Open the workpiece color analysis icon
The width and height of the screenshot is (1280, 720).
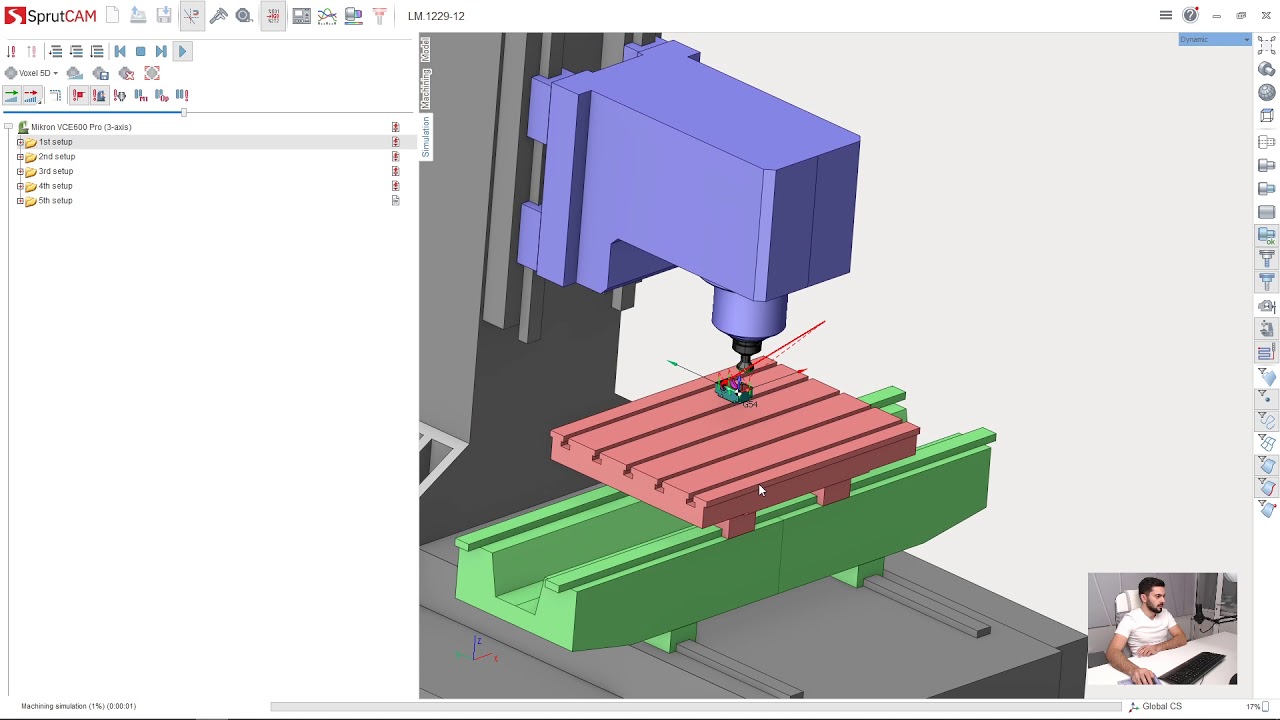coord(353,16)
